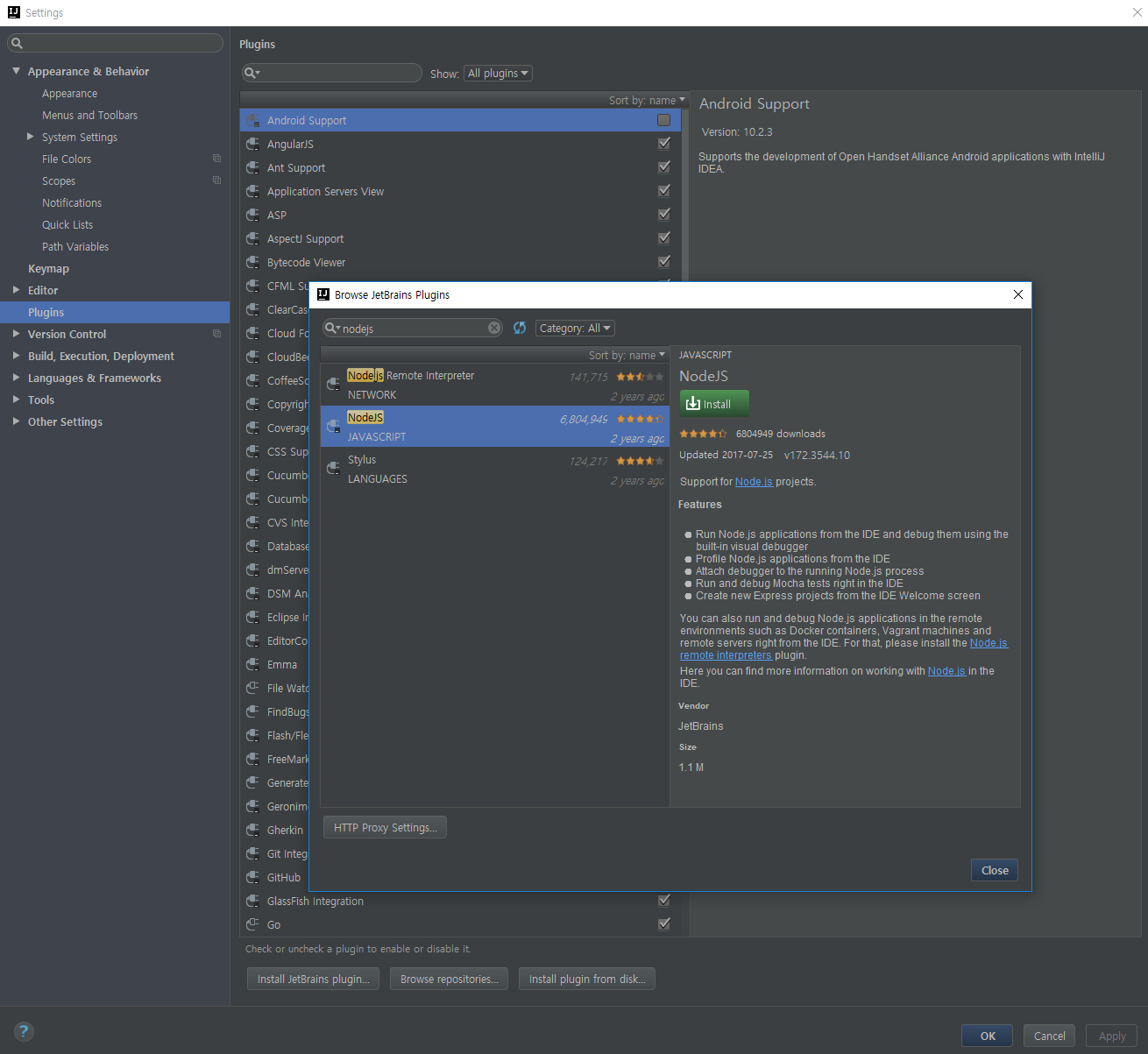This screenshot has width=1148, height=1054.
Task: Select the Stylus plugin row
Action: pos(495,469)
